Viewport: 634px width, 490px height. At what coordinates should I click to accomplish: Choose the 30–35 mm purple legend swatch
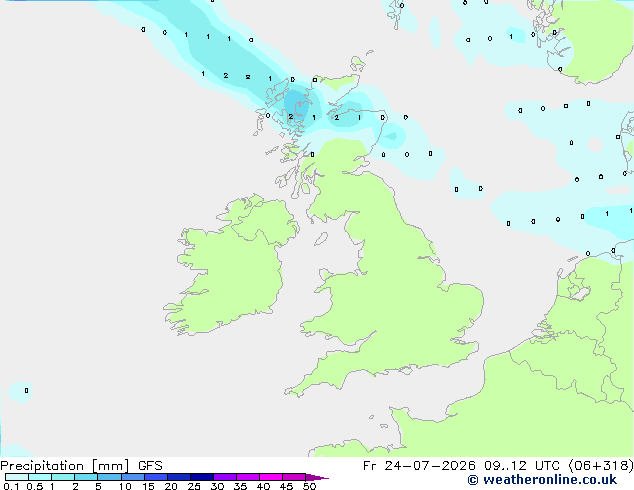point(225,477)
